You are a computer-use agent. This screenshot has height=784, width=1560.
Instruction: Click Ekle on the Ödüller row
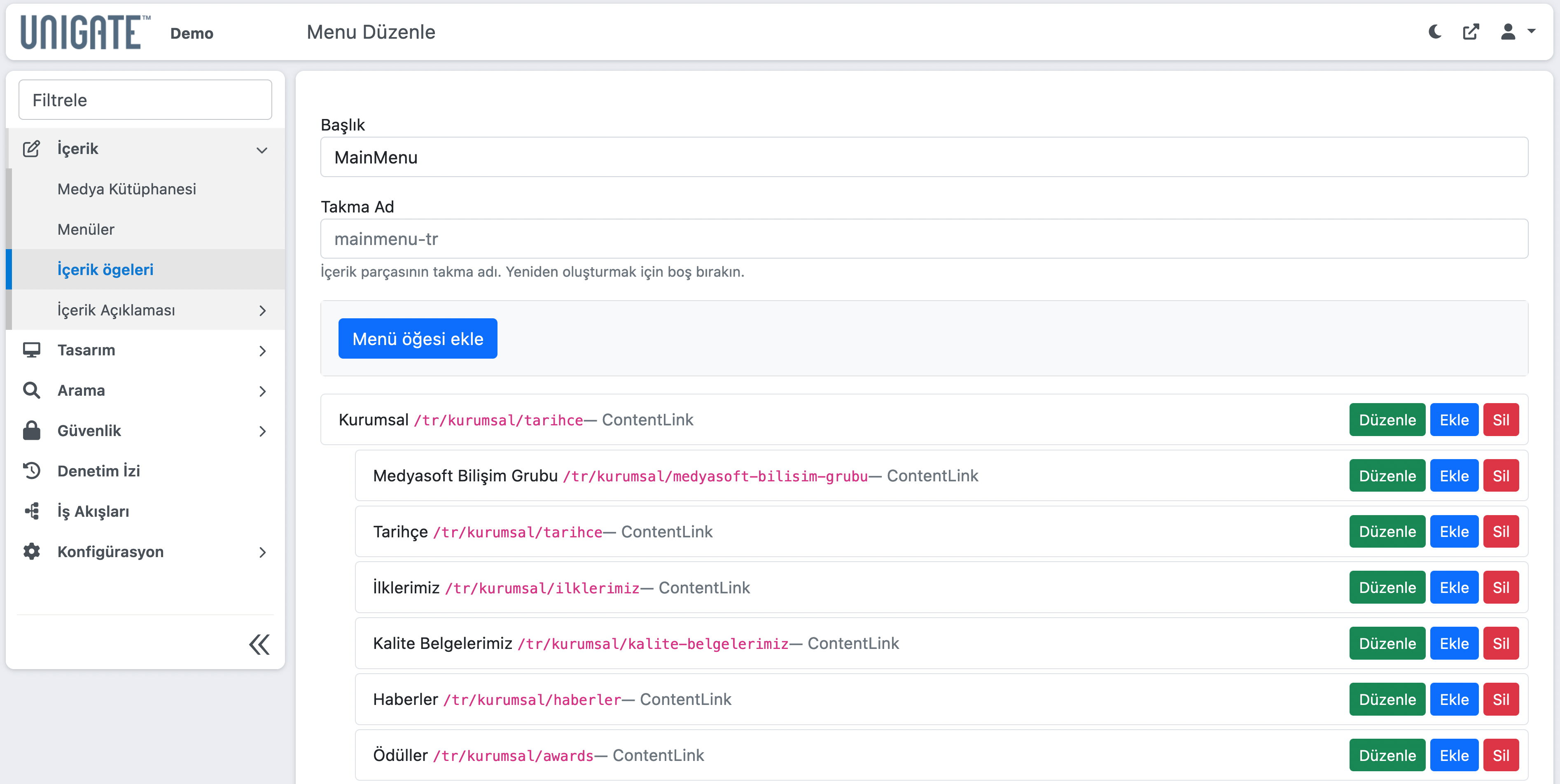pos(1454,756)
